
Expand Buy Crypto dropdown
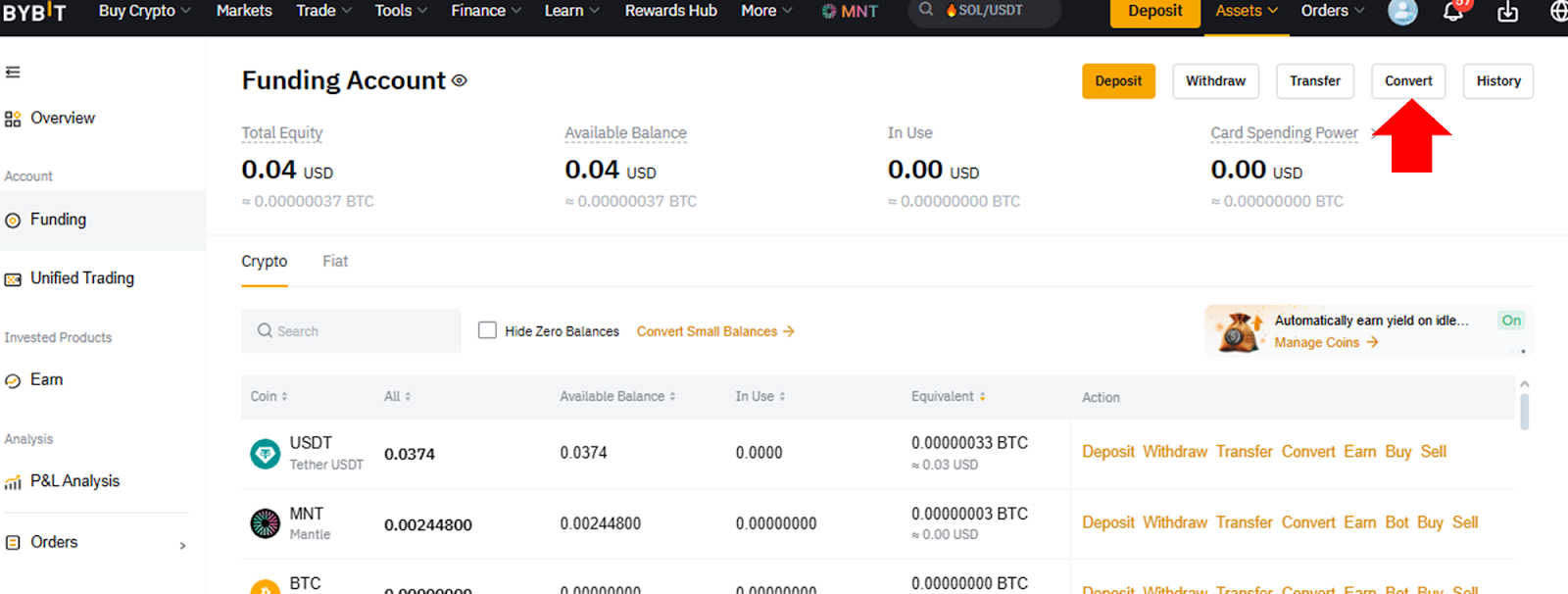[145, 11]
